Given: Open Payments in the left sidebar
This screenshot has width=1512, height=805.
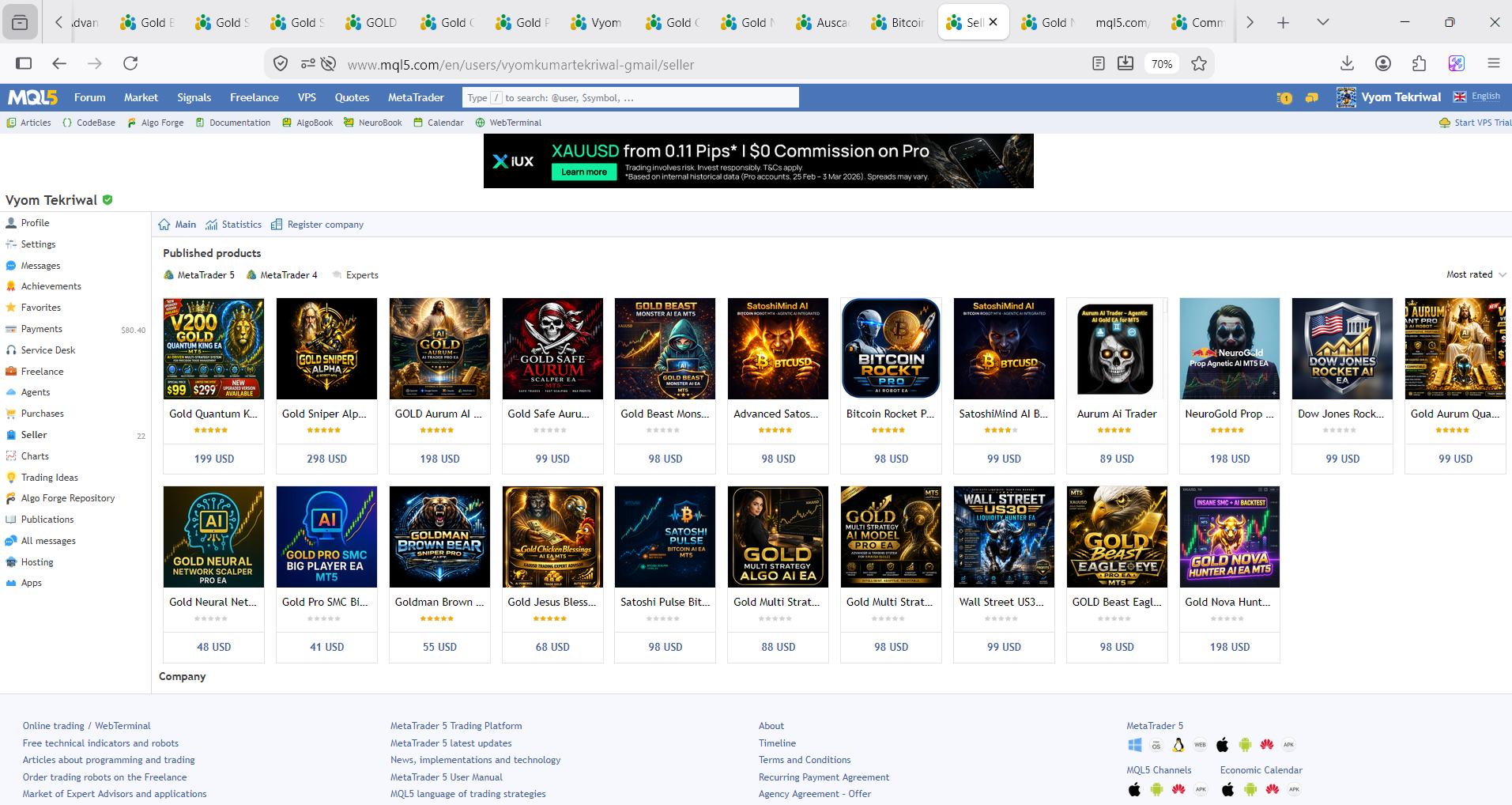Looking at the screenshot, I should click(41, 329).
